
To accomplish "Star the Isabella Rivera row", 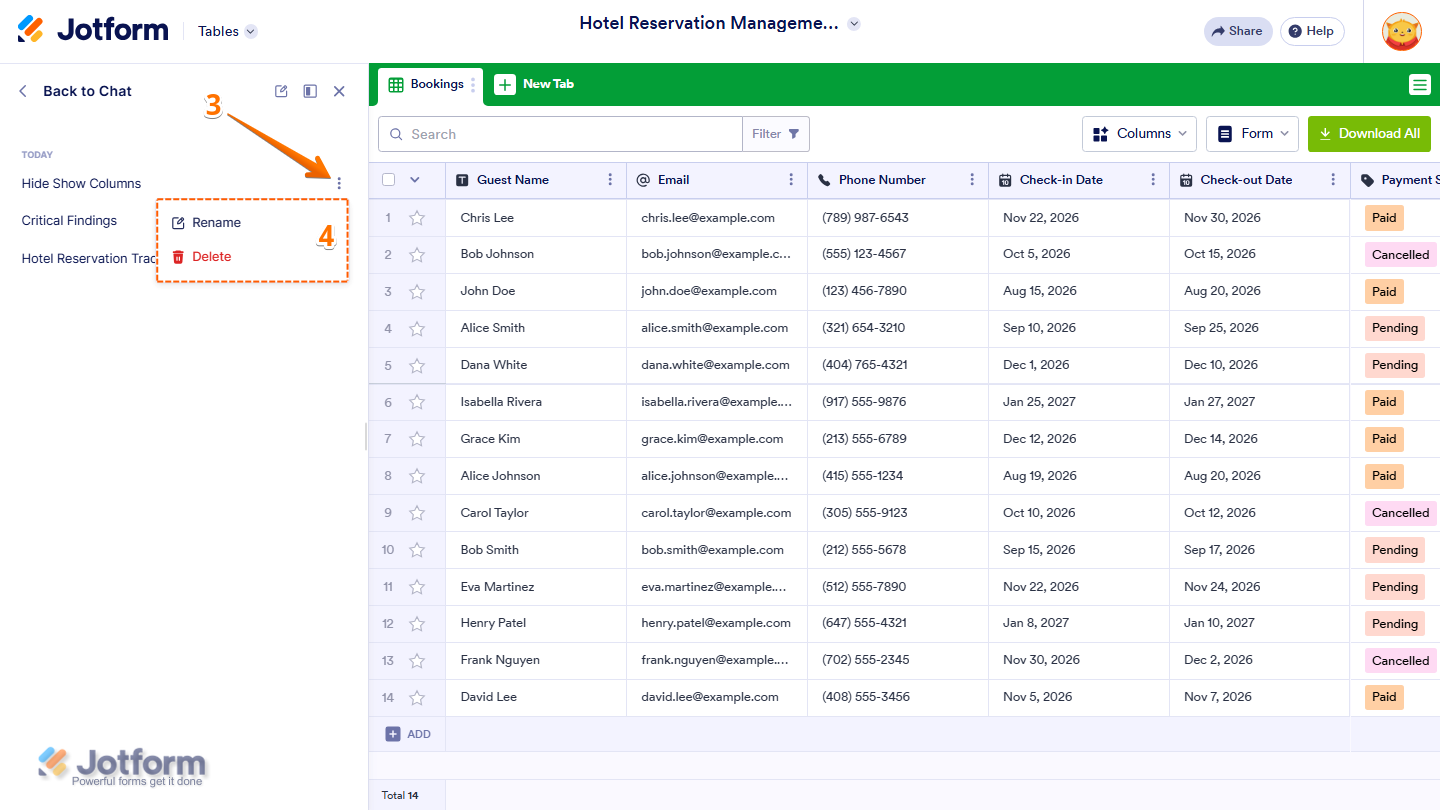I will pos(417,402).
